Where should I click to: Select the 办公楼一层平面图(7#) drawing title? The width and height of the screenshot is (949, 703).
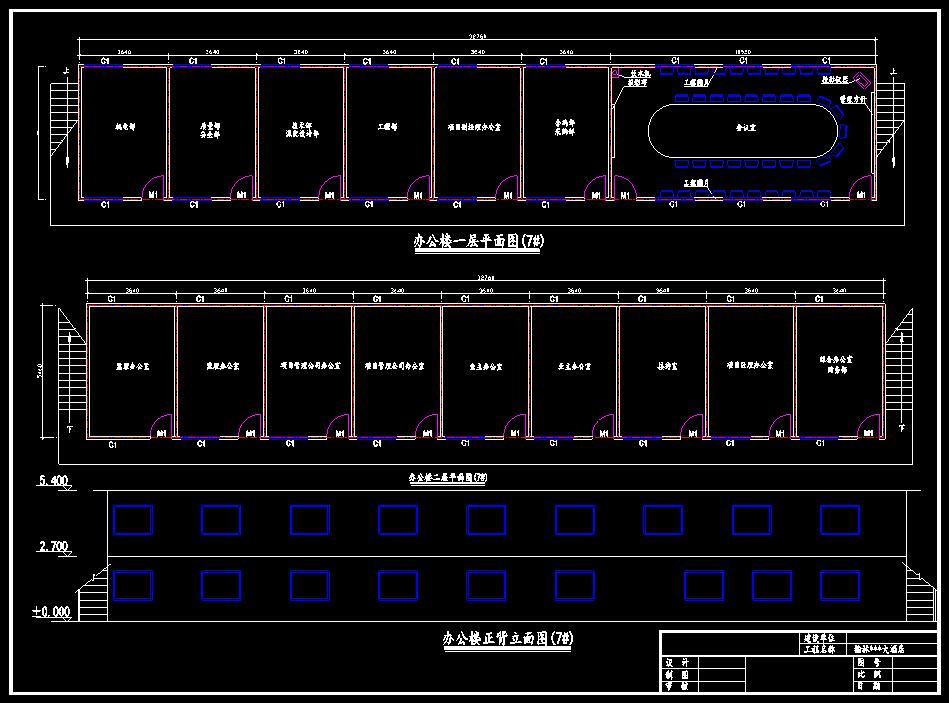479,241
